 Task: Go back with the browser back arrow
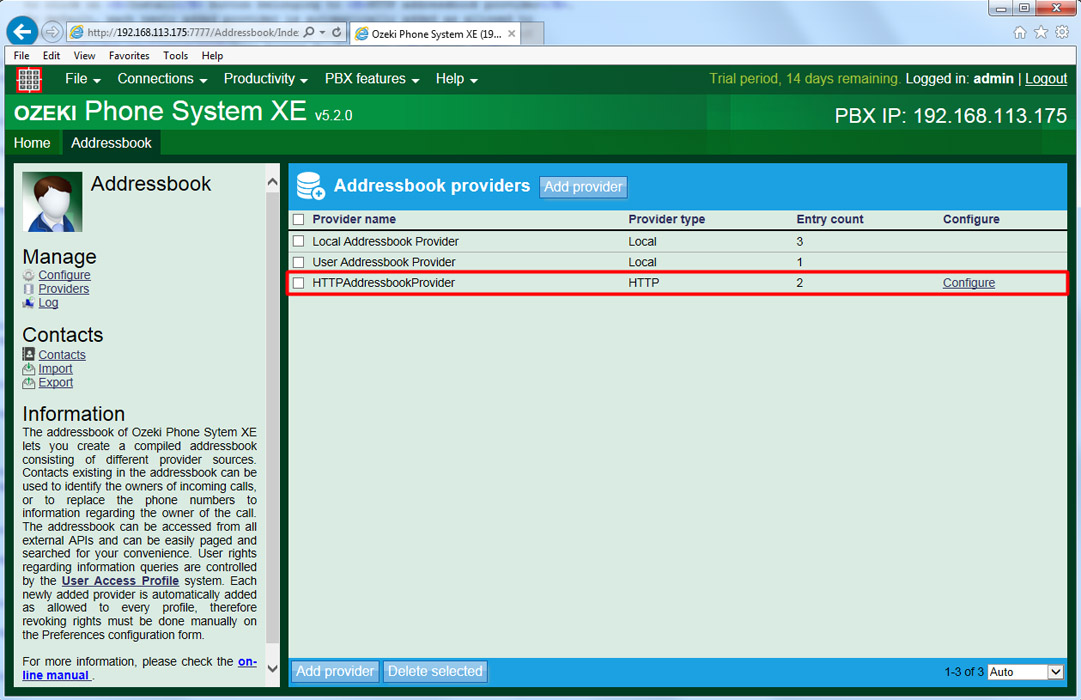22,32
